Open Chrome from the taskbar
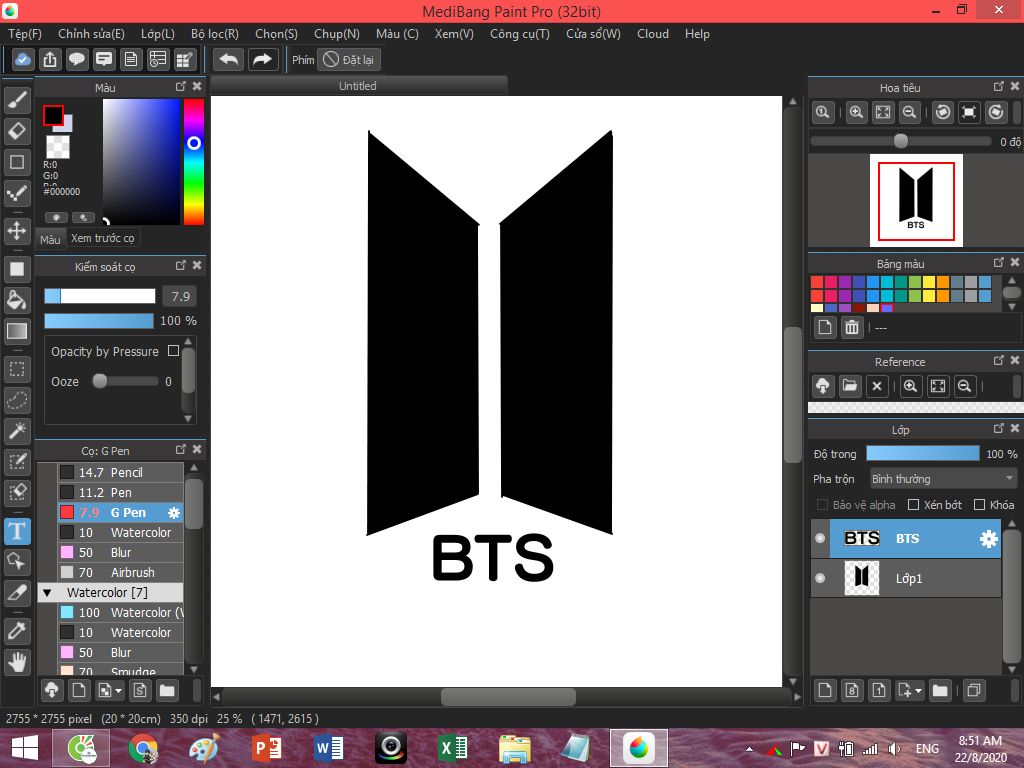 point(143,748)
